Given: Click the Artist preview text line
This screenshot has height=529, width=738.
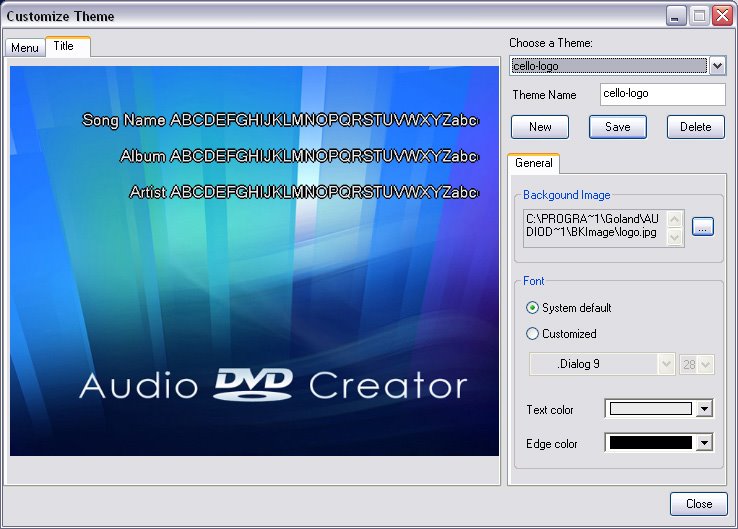Looking at the screenshot, I should pyautogui.click(x=304, y=192).
